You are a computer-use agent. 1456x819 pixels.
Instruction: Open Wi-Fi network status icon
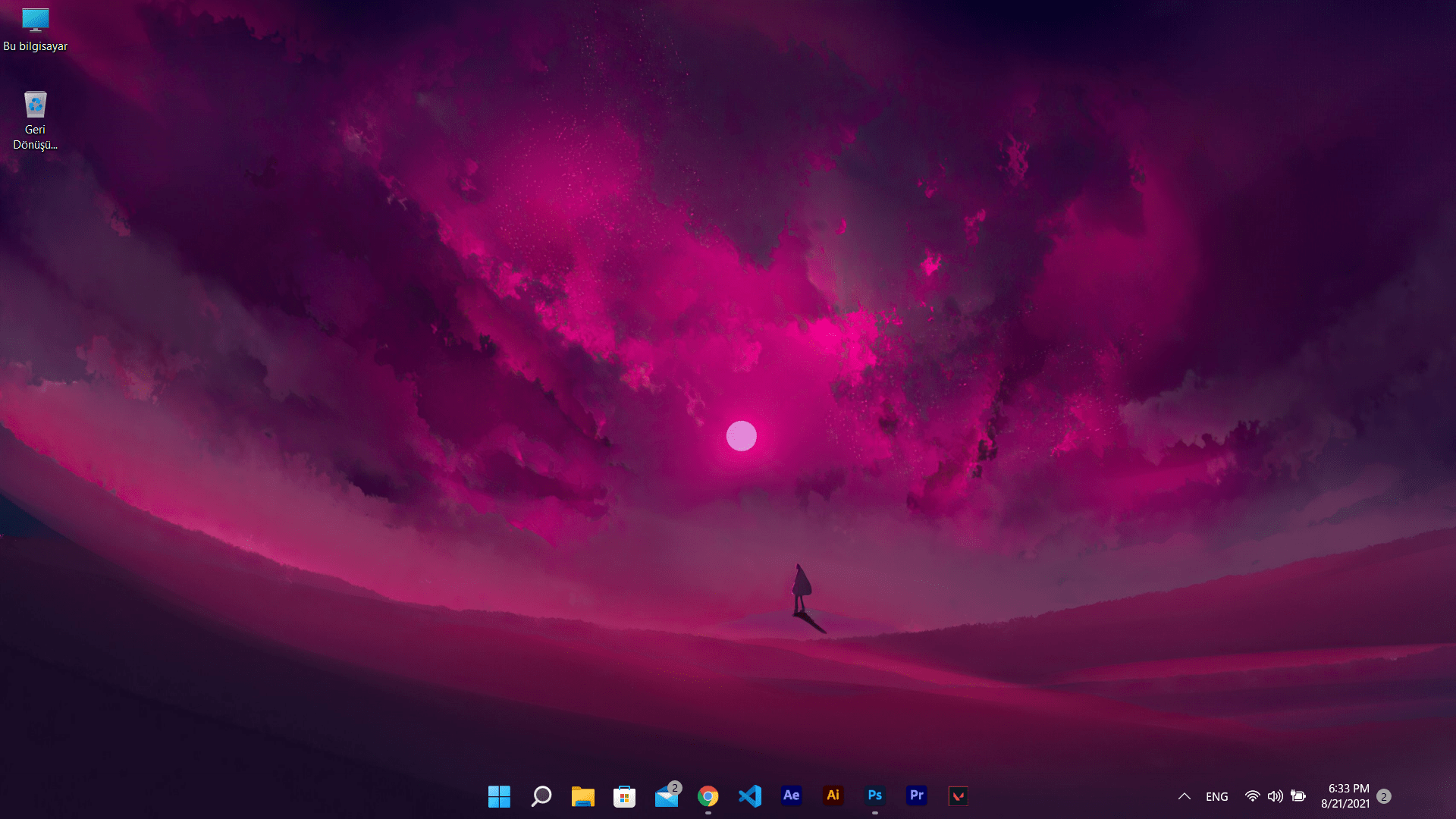tap(1252, 796)
